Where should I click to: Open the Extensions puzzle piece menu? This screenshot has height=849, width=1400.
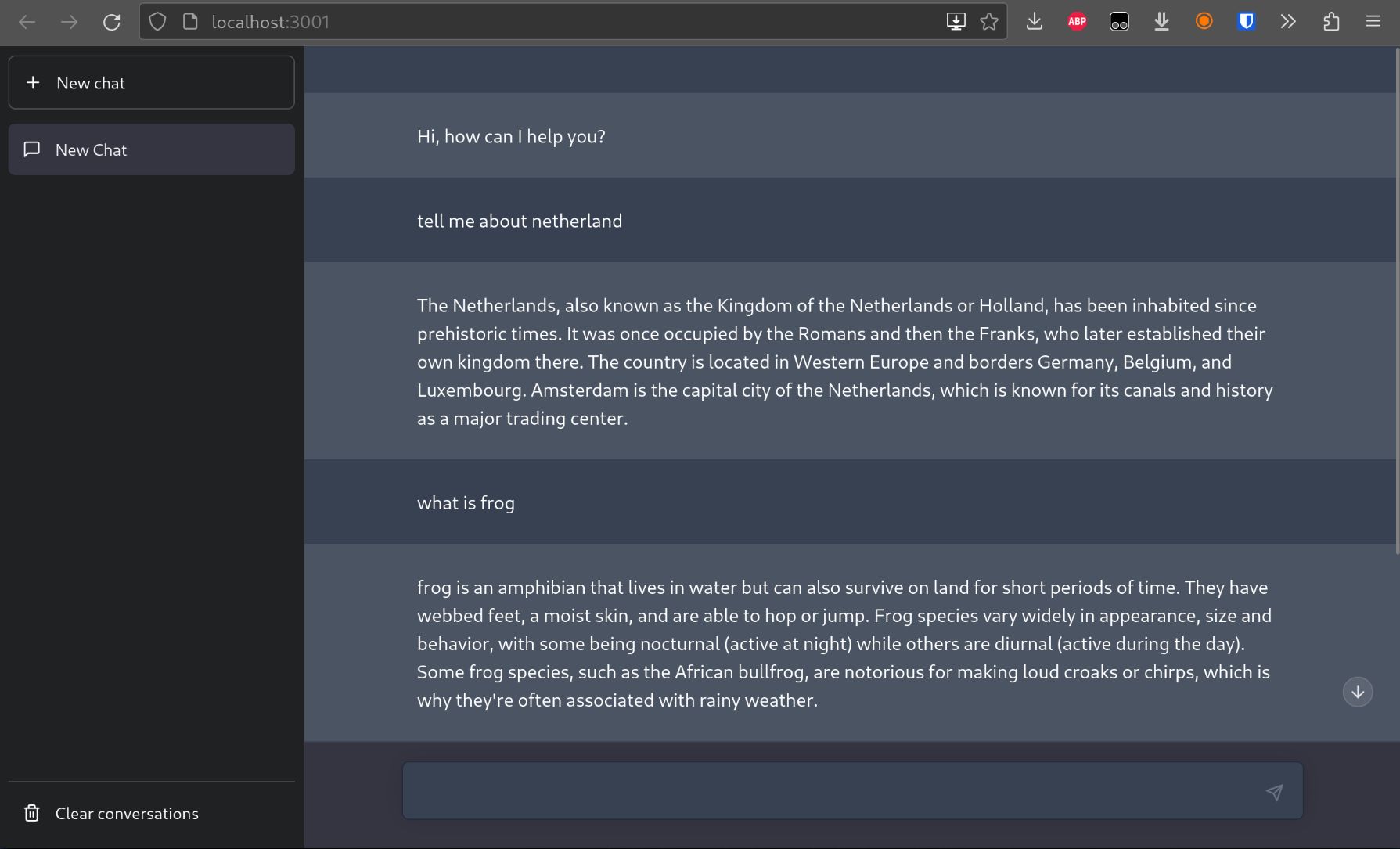click(x=1331, y=22)
